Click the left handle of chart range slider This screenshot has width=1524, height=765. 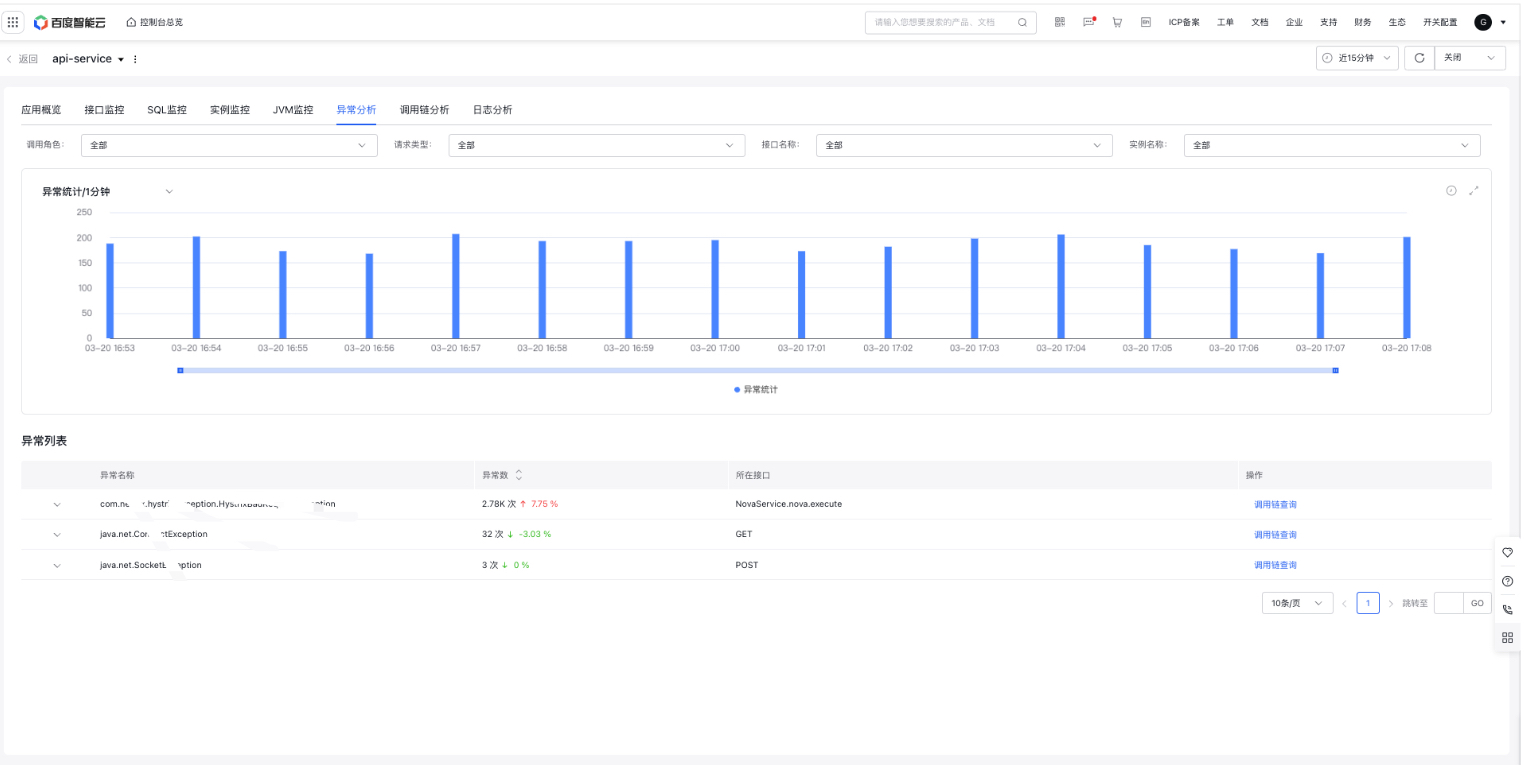tap(180, 370)
